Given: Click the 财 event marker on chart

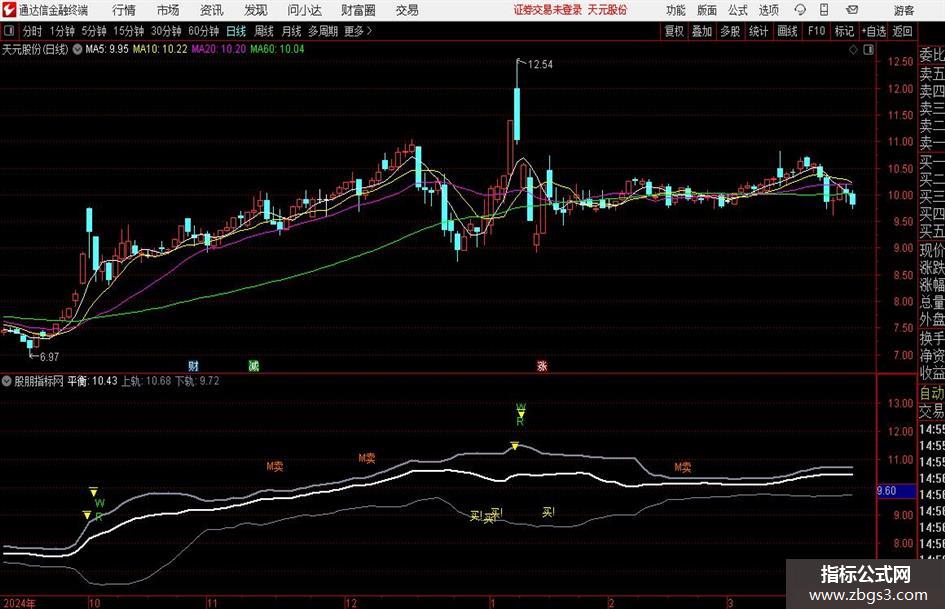Looking at the screenshot, I should 193,365.
